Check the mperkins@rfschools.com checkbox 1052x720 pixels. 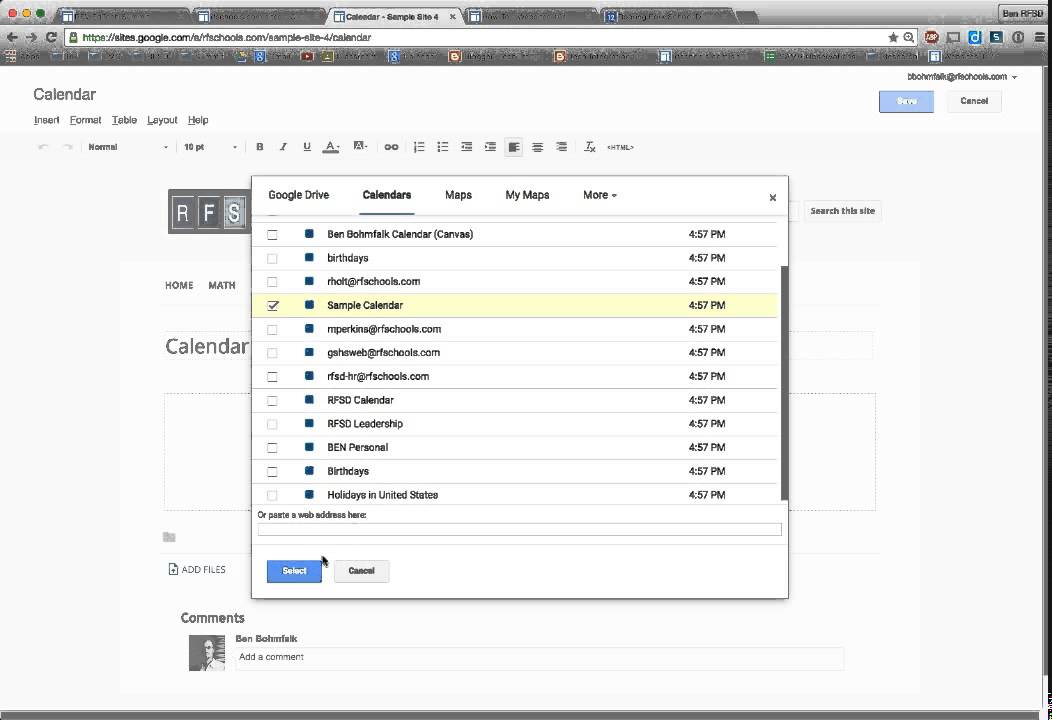click(x=272, y=329)
